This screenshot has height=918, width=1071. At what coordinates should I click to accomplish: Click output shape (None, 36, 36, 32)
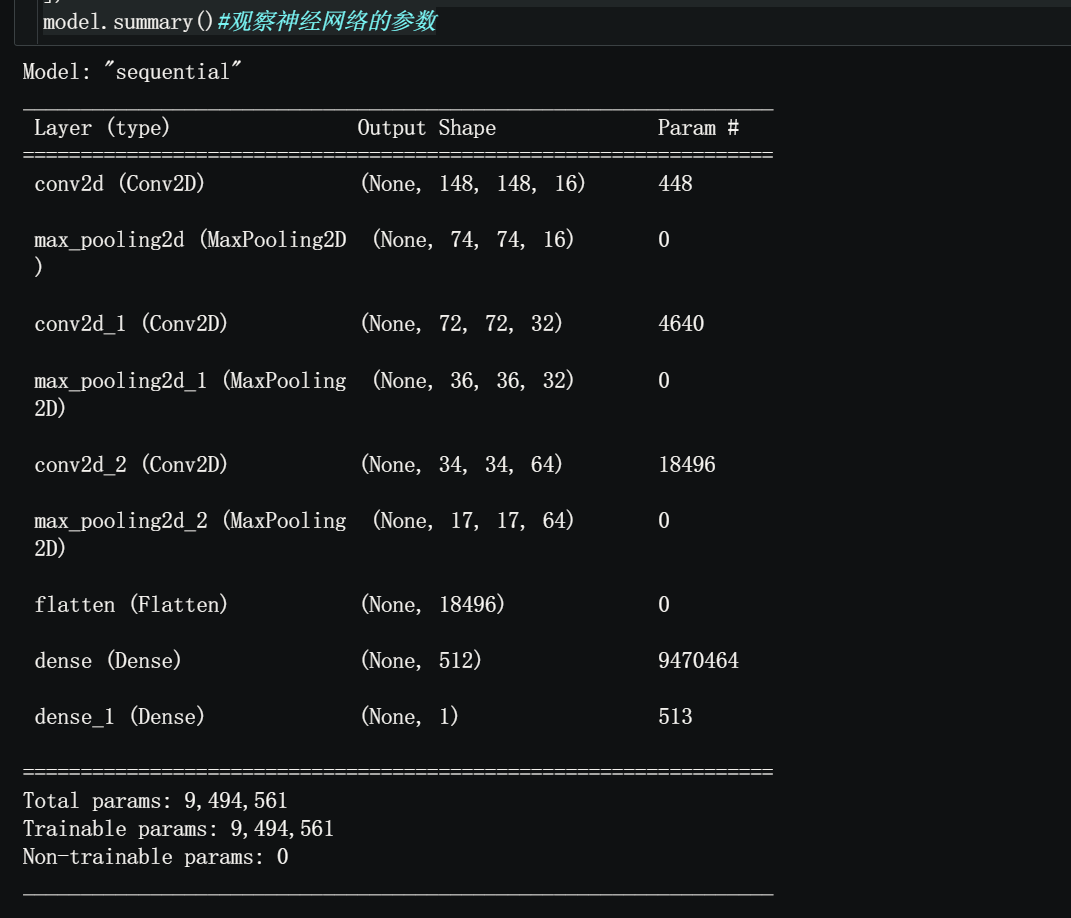click(473, 380)
